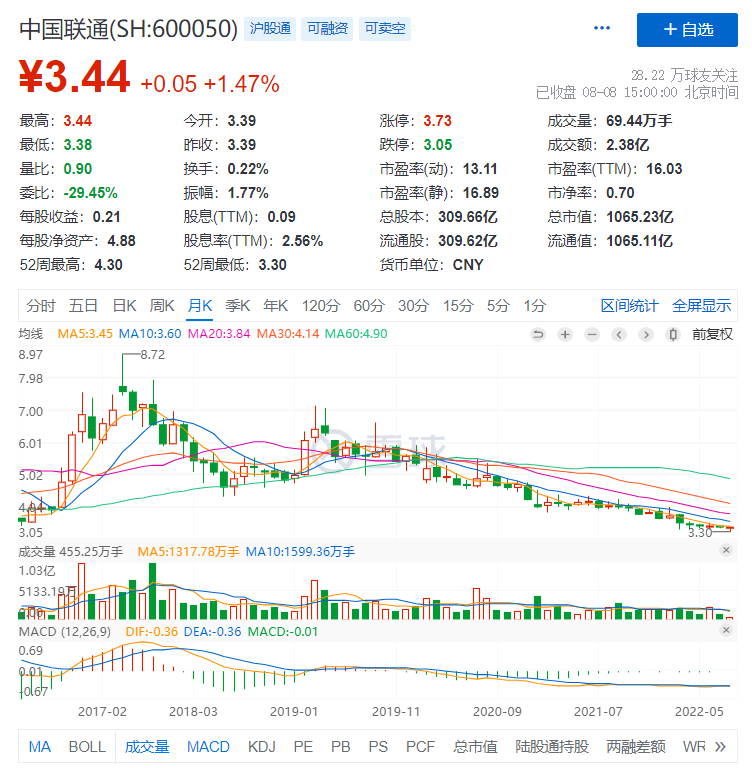Close the 成交量 volume panel
Image resolution: width=752 pixels, height=768 pixels.
click(726, 550)
